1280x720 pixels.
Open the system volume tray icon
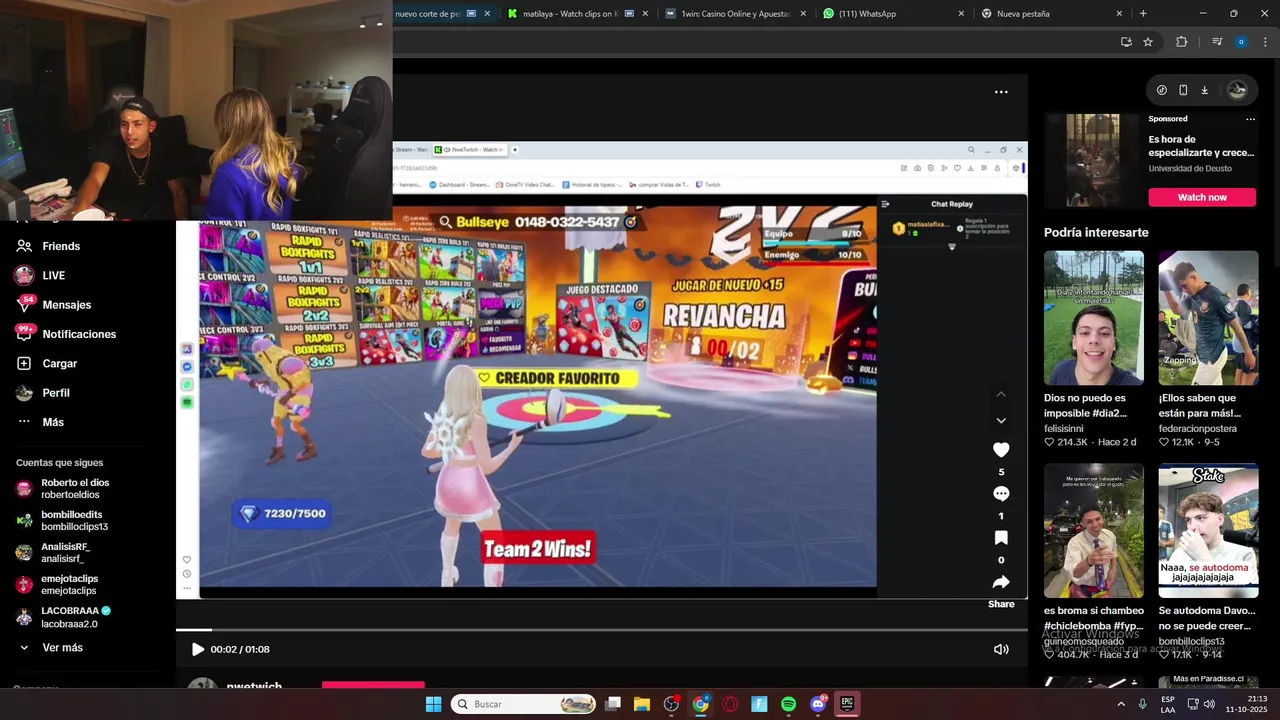pos(1209,704)
